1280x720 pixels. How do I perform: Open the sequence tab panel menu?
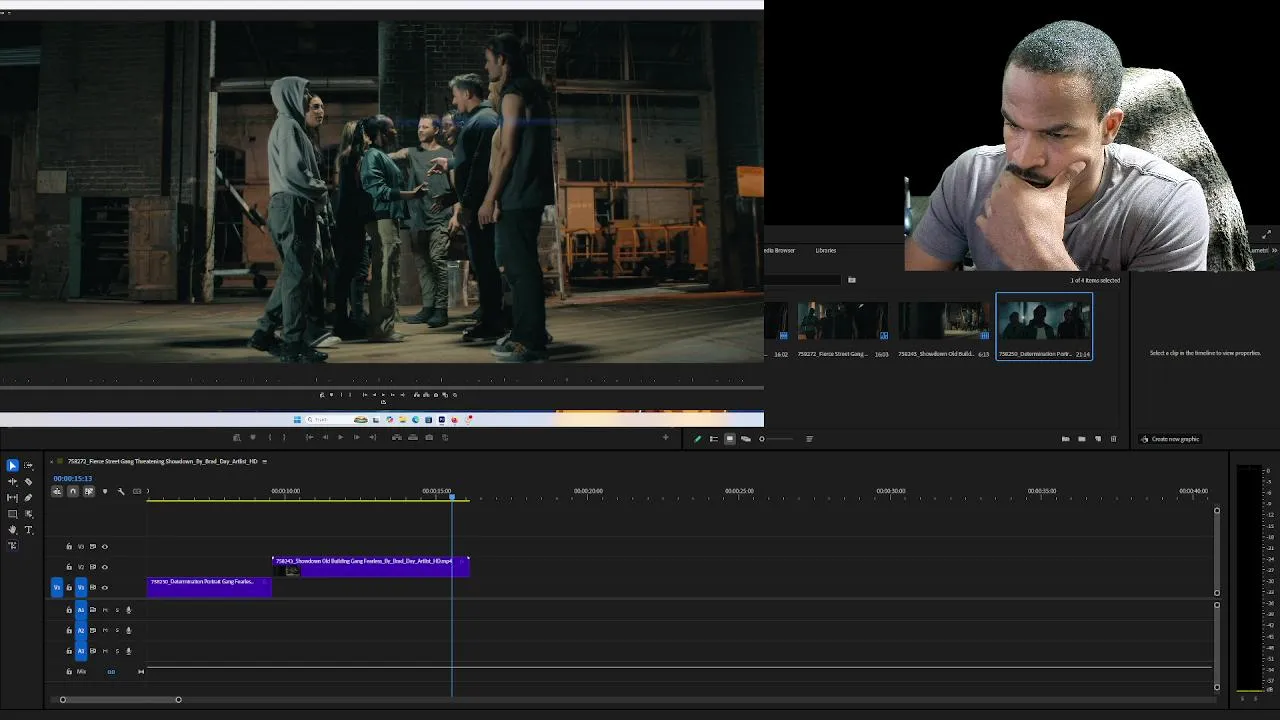point(264,461)
